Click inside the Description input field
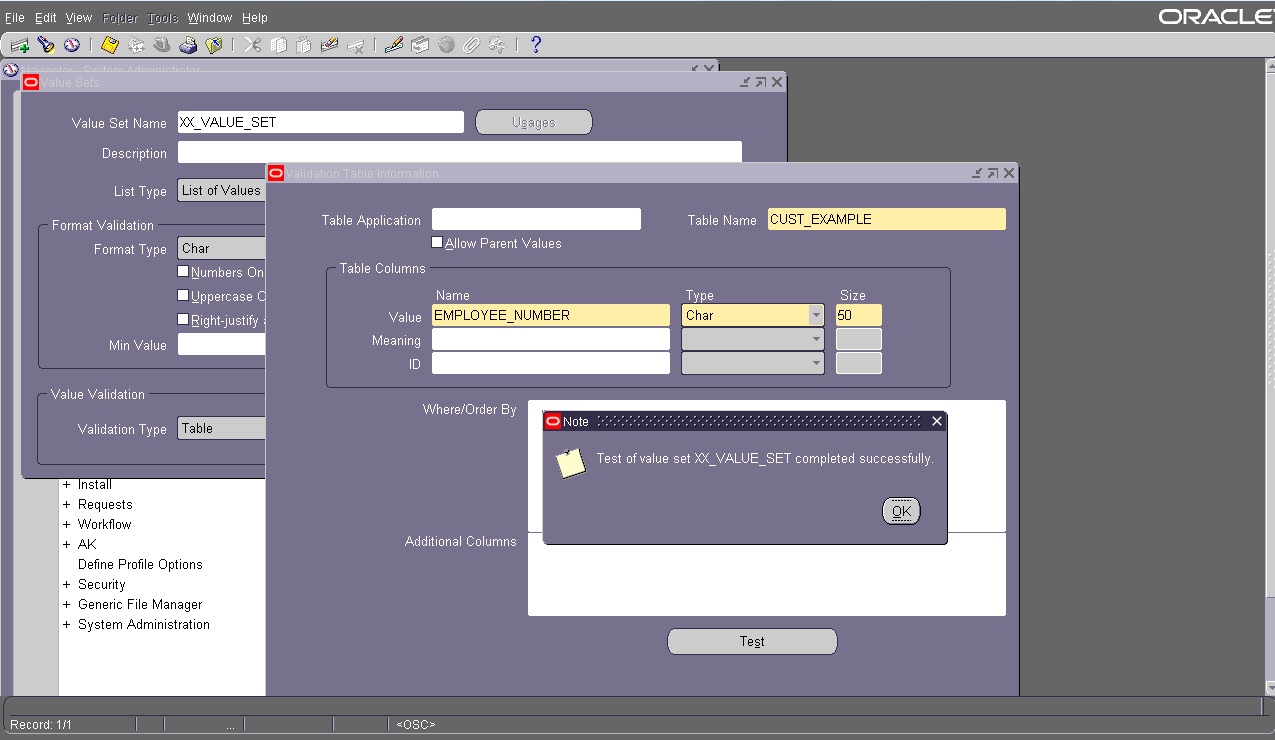The height and width of the screenshot is (740, 1275). coord(400,151)
